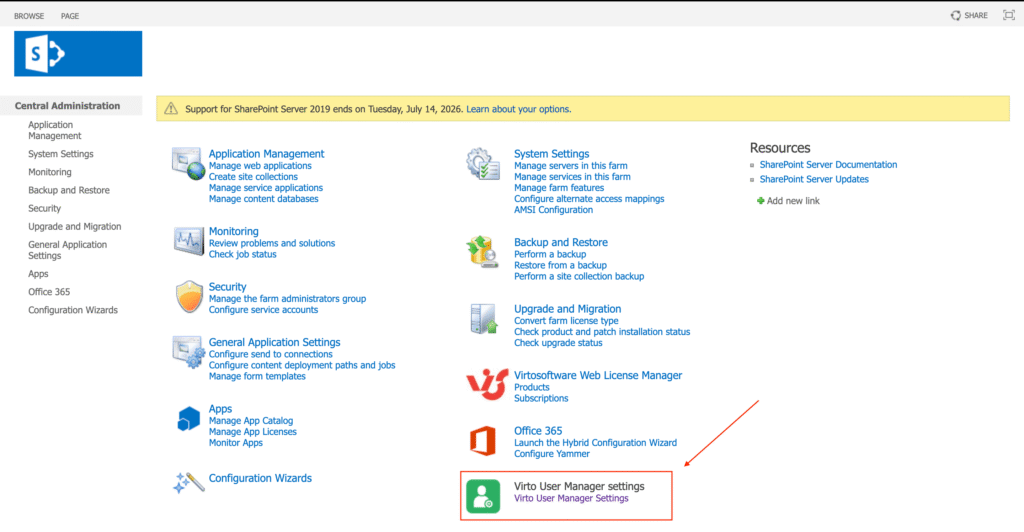Click the Application Management globe icon
The height and width of the screenshot is (532, 1024).
click(x=188, y=164)
